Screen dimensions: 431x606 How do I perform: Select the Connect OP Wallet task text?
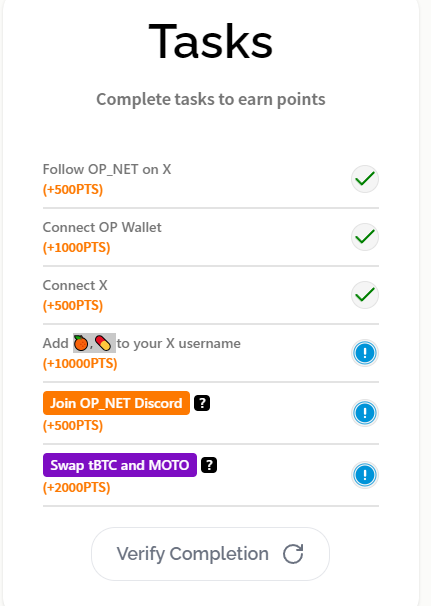(x=102, y=227)
